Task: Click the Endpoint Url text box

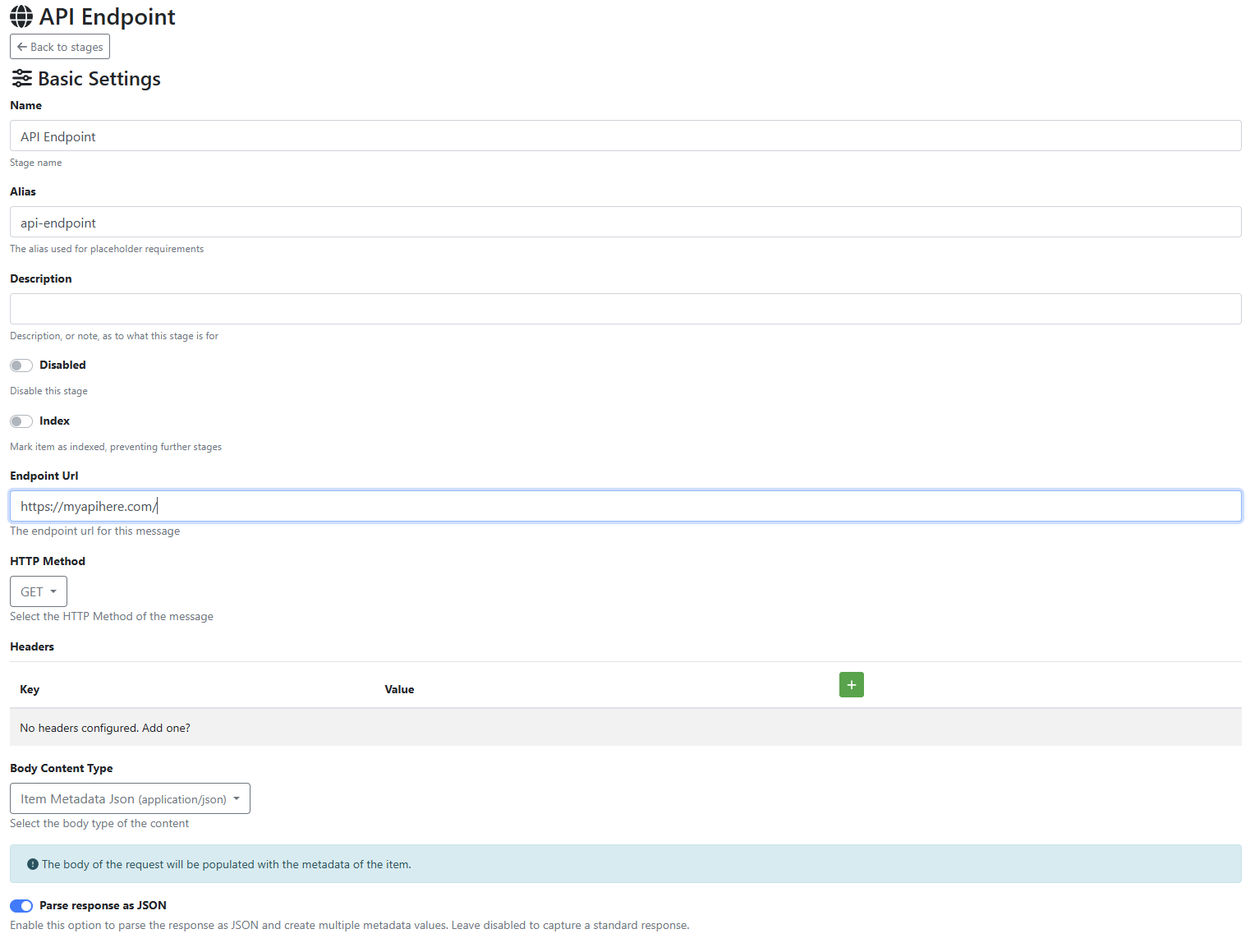Action: 625,506
